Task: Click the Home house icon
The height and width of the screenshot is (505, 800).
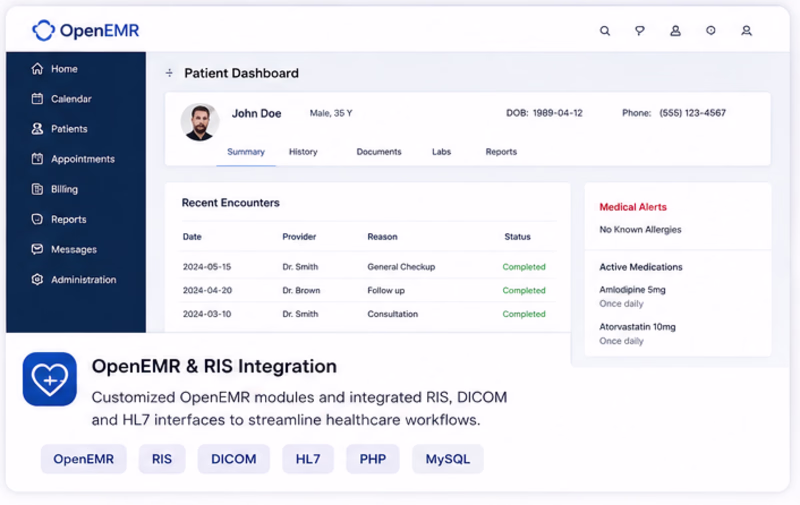Action: coord(37,68)
